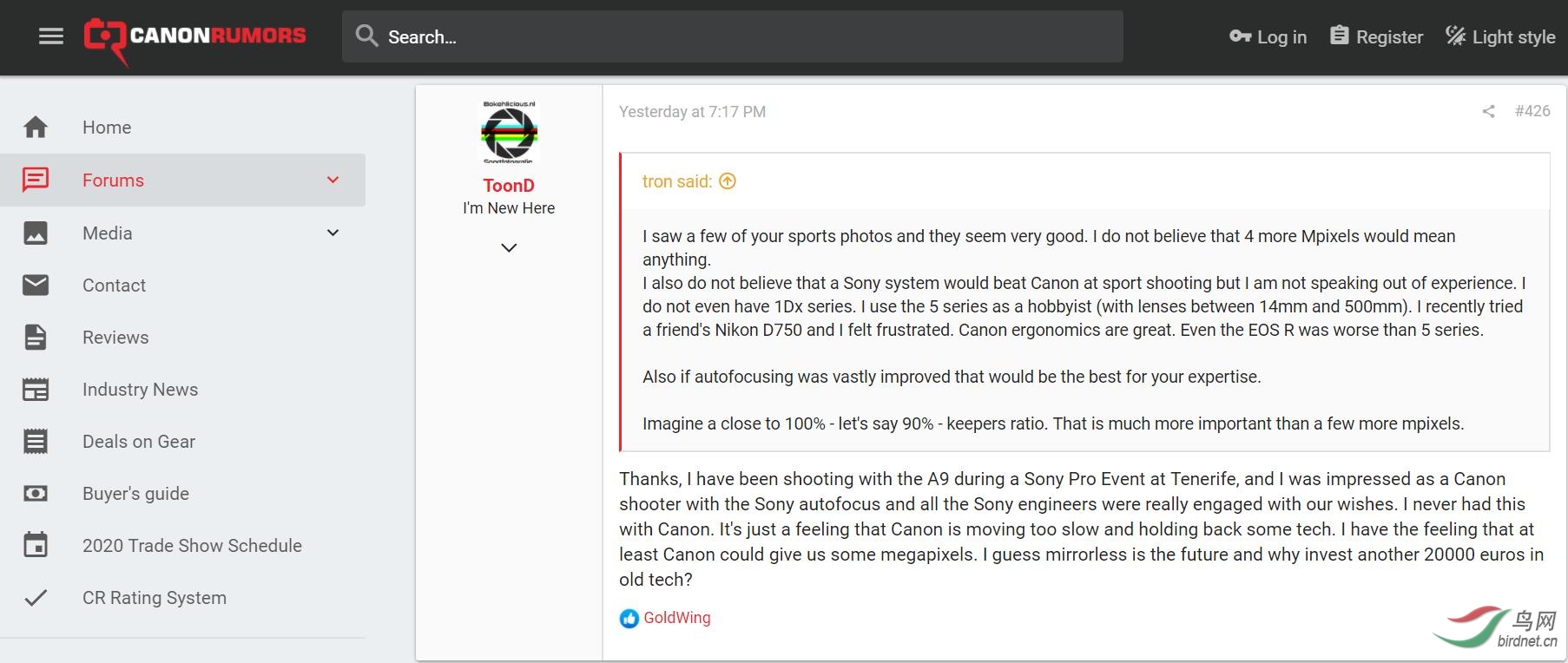The height and width of the screenshot is (663, 1568).
Task: Open GoldWing's profile link
Action: (676, 618)
